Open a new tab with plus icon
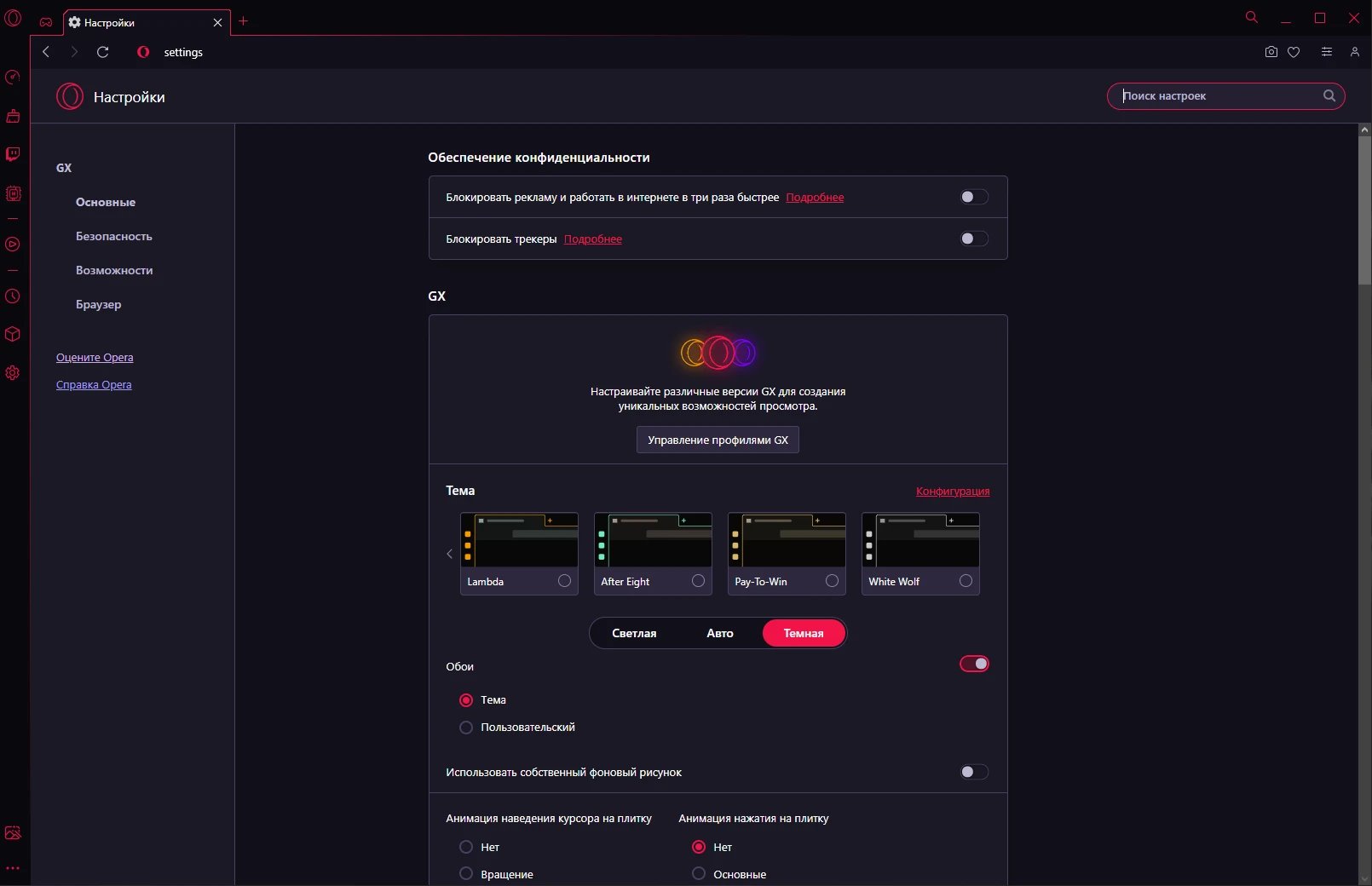This screenshot has width=1372, height=886. [243, 21]
